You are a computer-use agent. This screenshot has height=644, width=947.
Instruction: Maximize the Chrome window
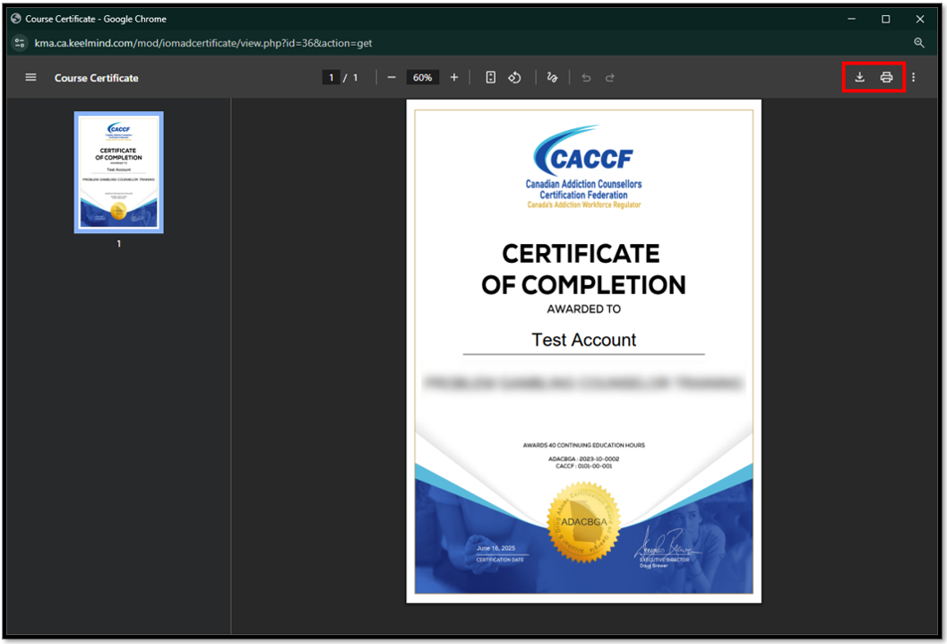tap(885, 19)
